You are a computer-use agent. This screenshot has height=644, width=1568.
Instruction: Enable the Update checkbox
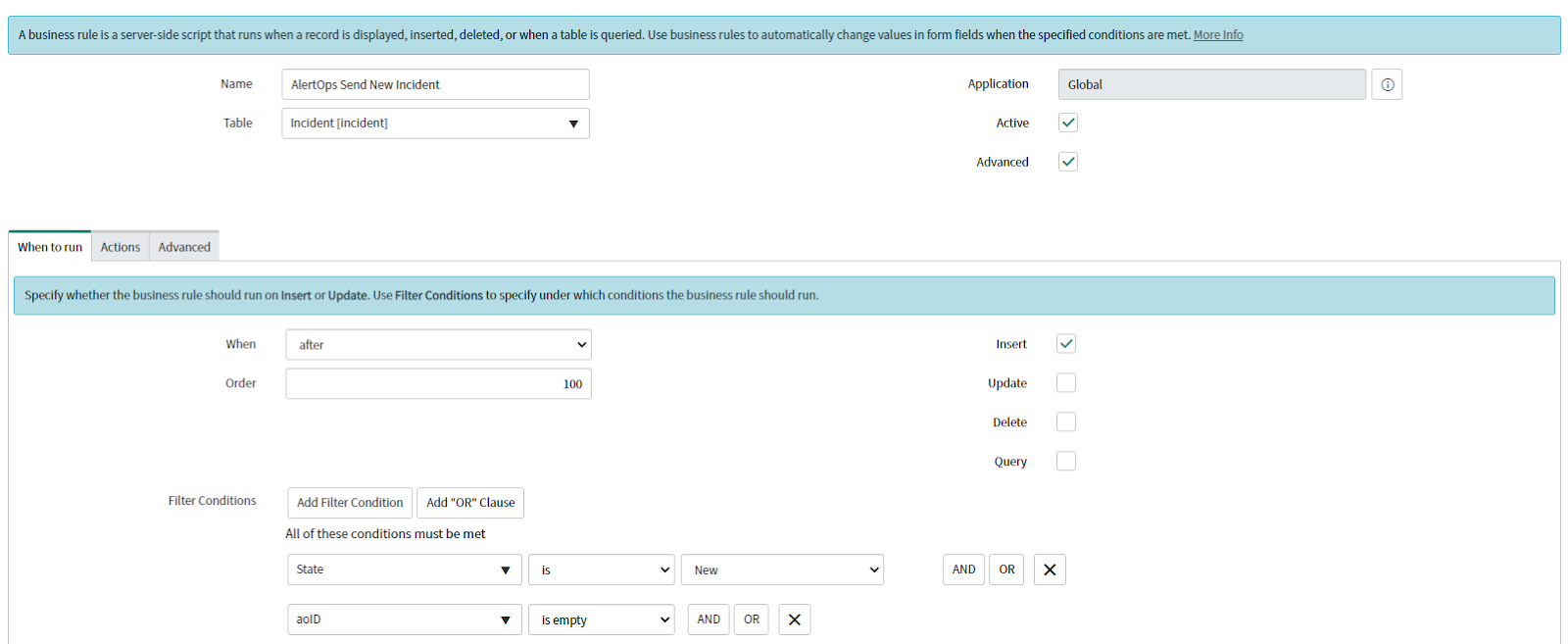[1066, 383]
